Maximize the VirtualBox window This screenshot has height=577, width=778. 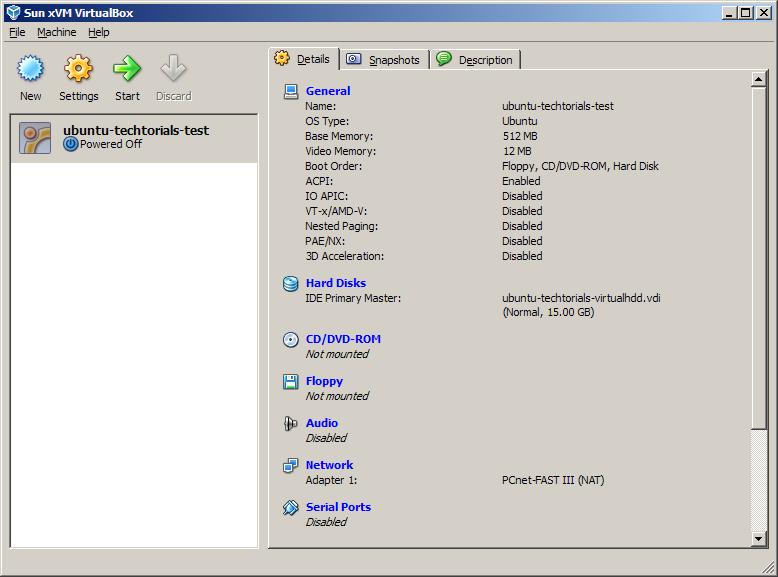[x=745, y=12]
